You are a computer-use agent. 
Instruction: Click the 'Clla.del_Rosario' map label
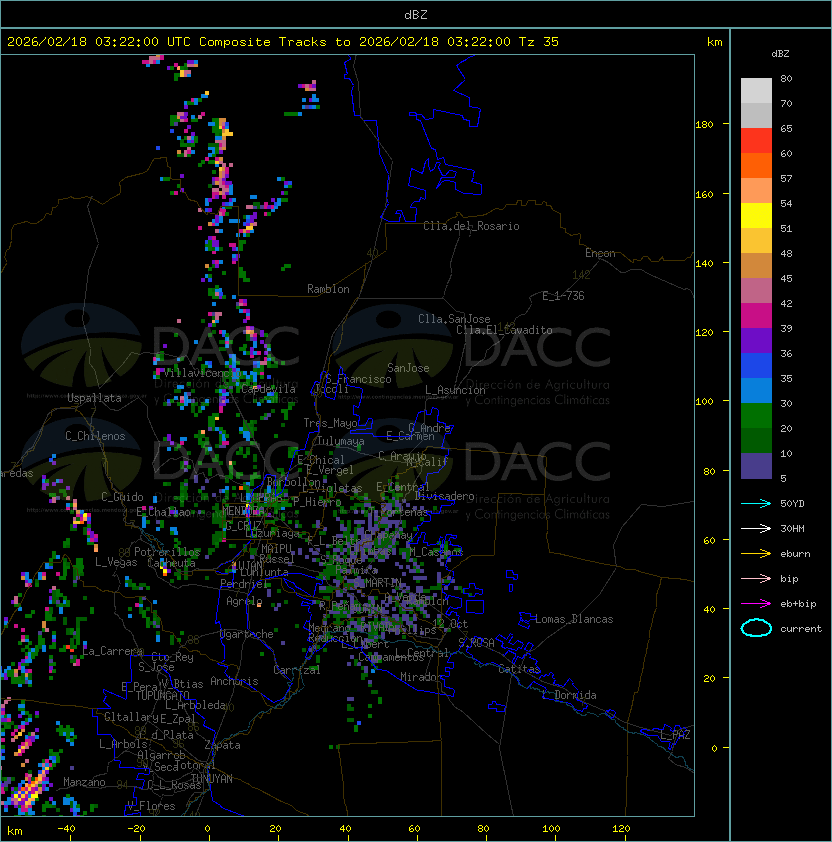coord(471,226)
